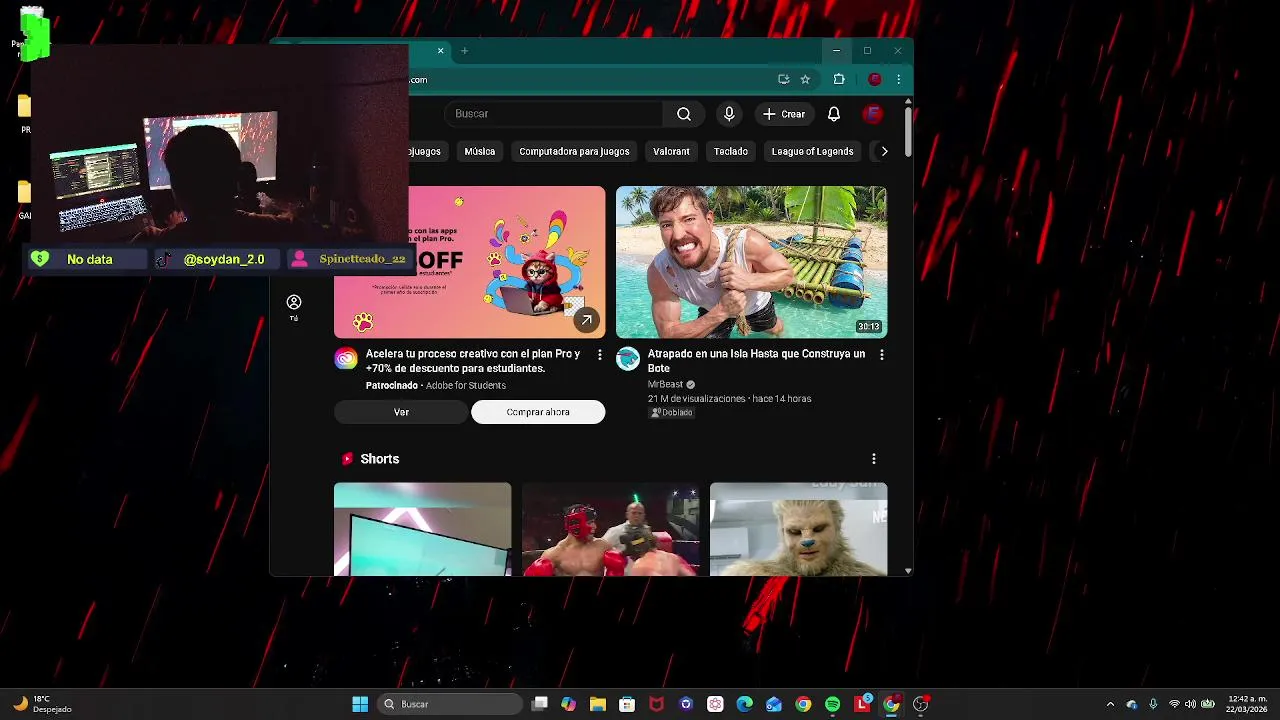This screenshot has height=720, width=1280.
Task: Open Chrome extensions puzzle icon
Action: click(839, 79)
